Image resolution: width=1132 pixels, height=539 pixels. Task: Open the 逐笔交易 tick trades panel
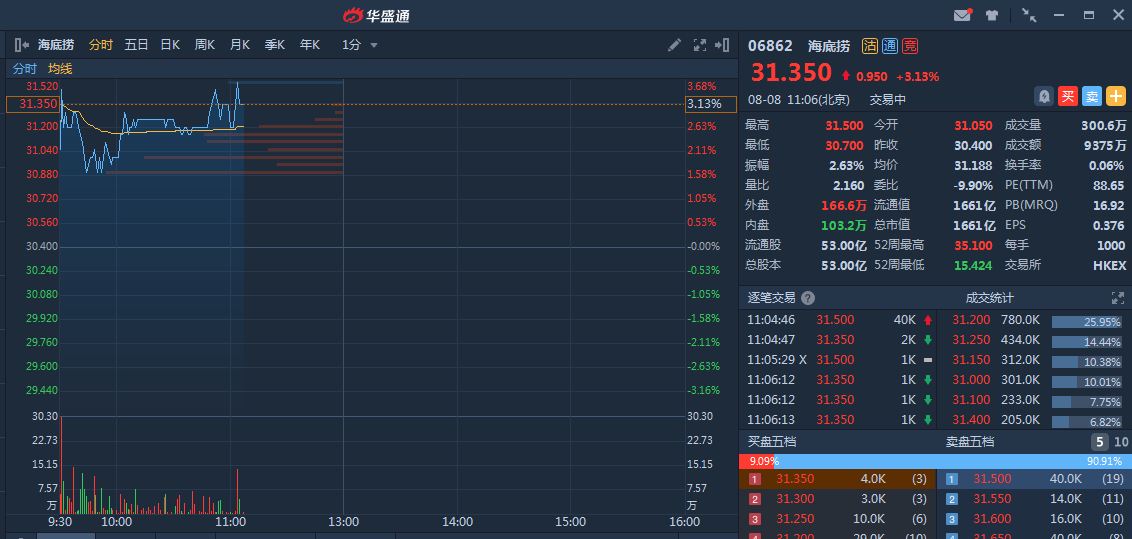click(x=771, y=298)
